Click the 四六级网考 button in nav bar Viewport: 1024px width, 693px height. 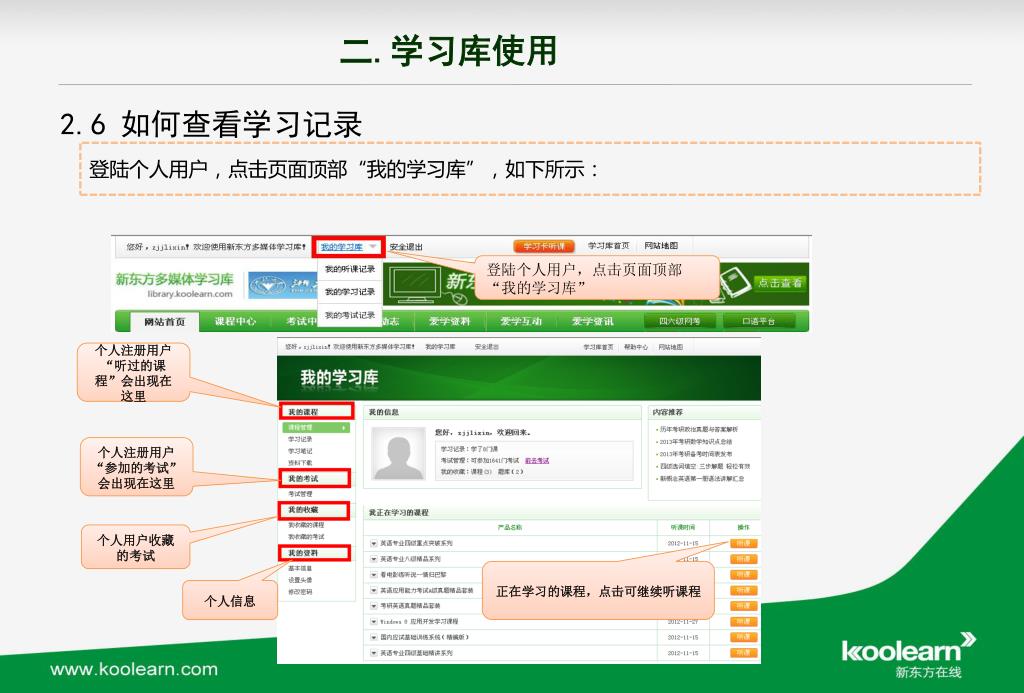pos(679,321)
